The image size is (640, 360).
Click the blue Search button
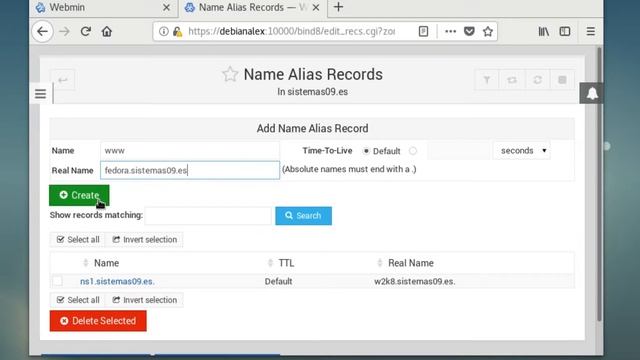(304, 216)
